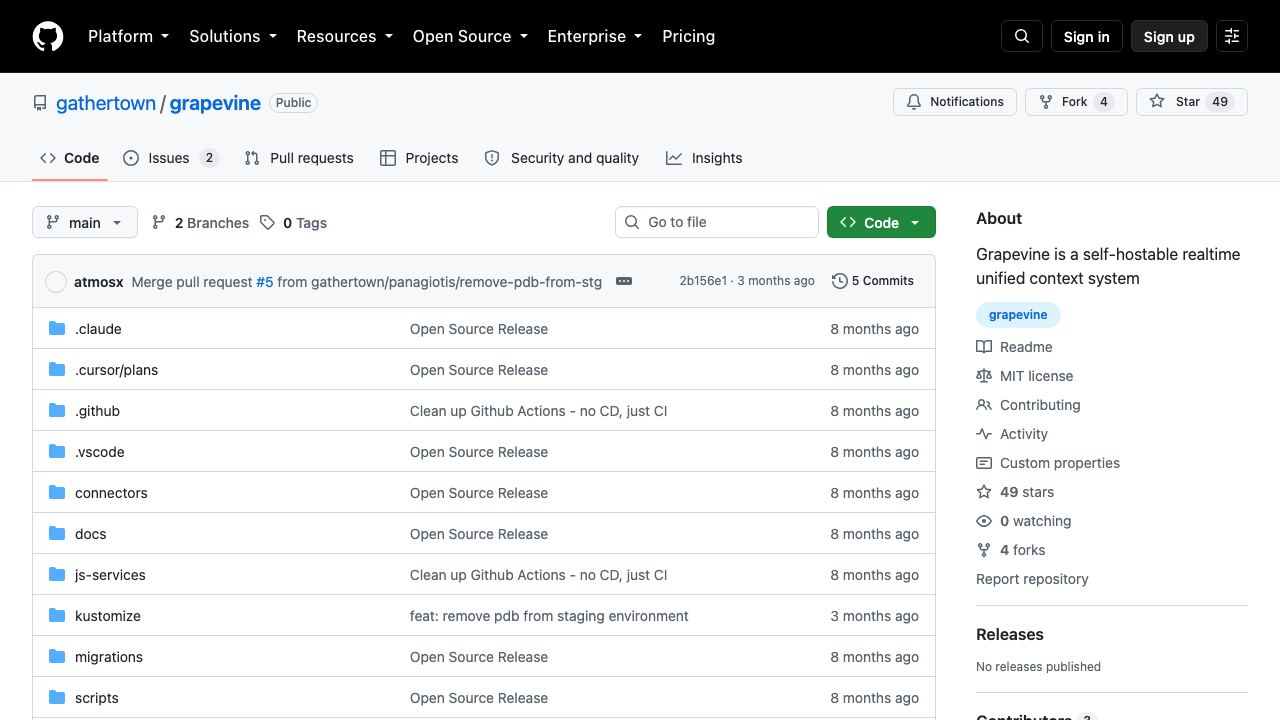
Task: Open the main branch selector dropdown
Action: tap(84, 222)
